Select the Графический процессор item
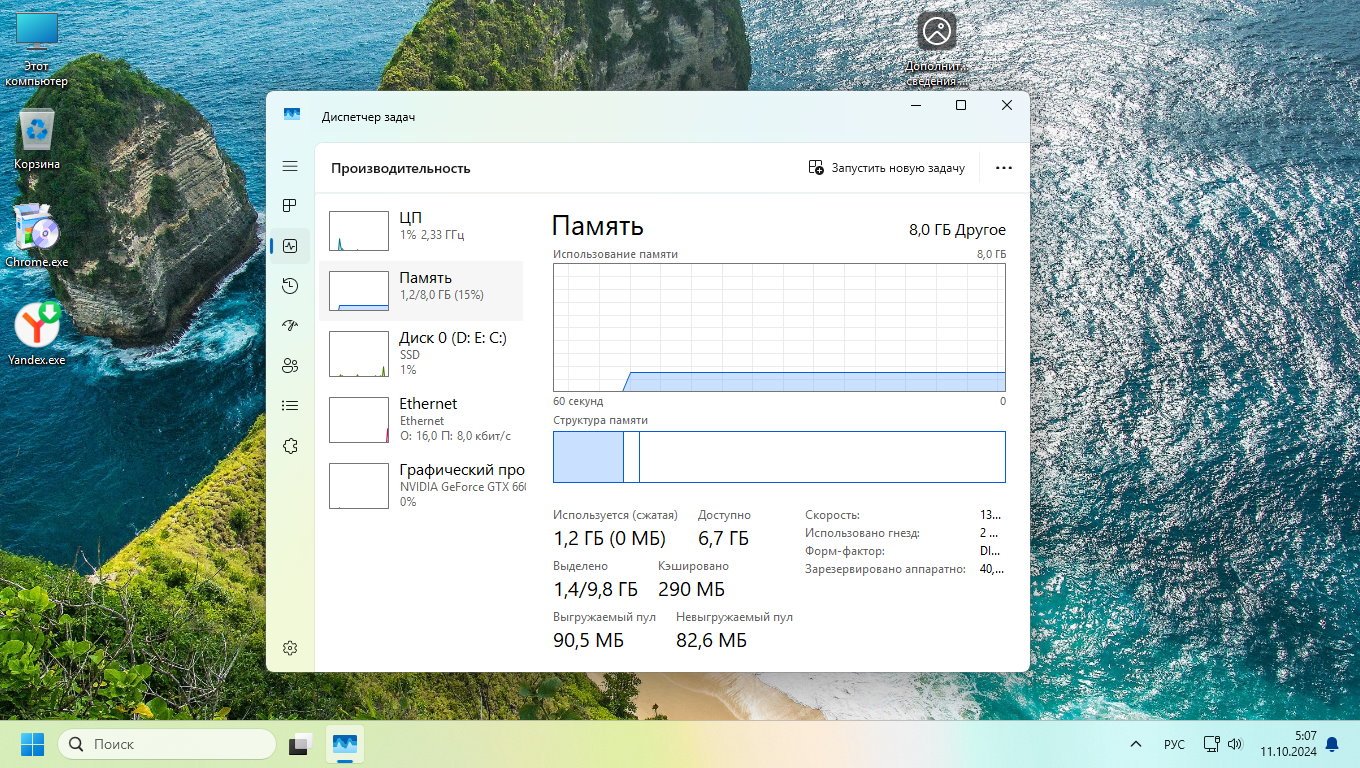1360x768 pixels. [421, 485]
